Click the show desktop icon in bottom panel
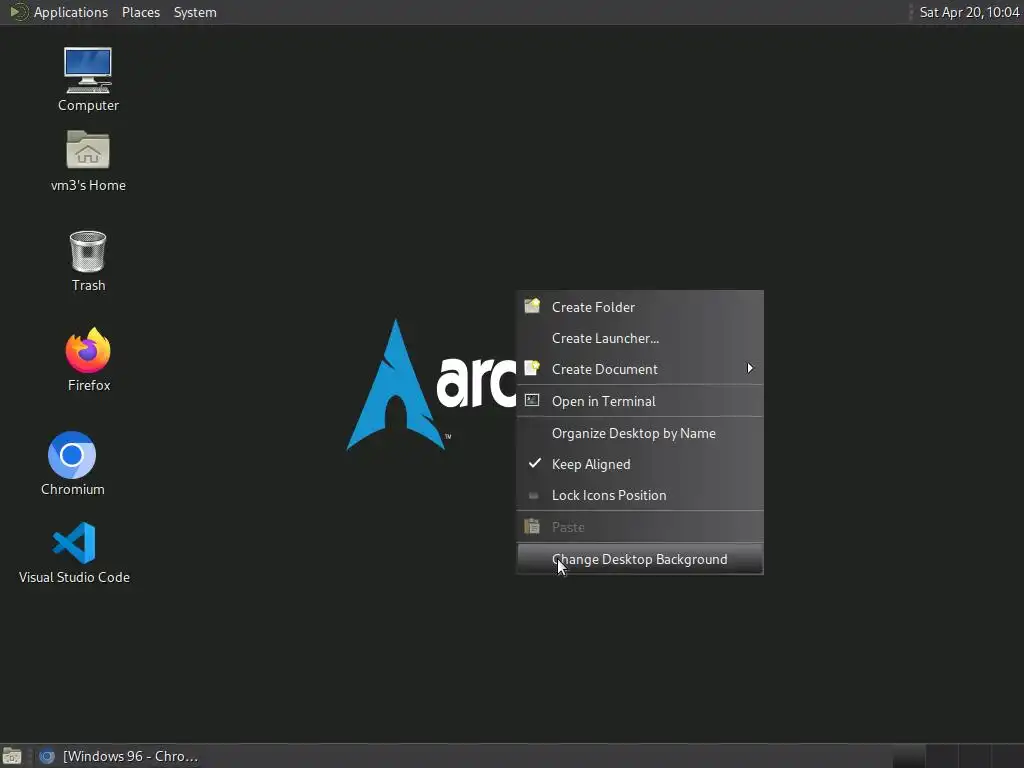Viewport: 1024px width, 768px height. 12,756
